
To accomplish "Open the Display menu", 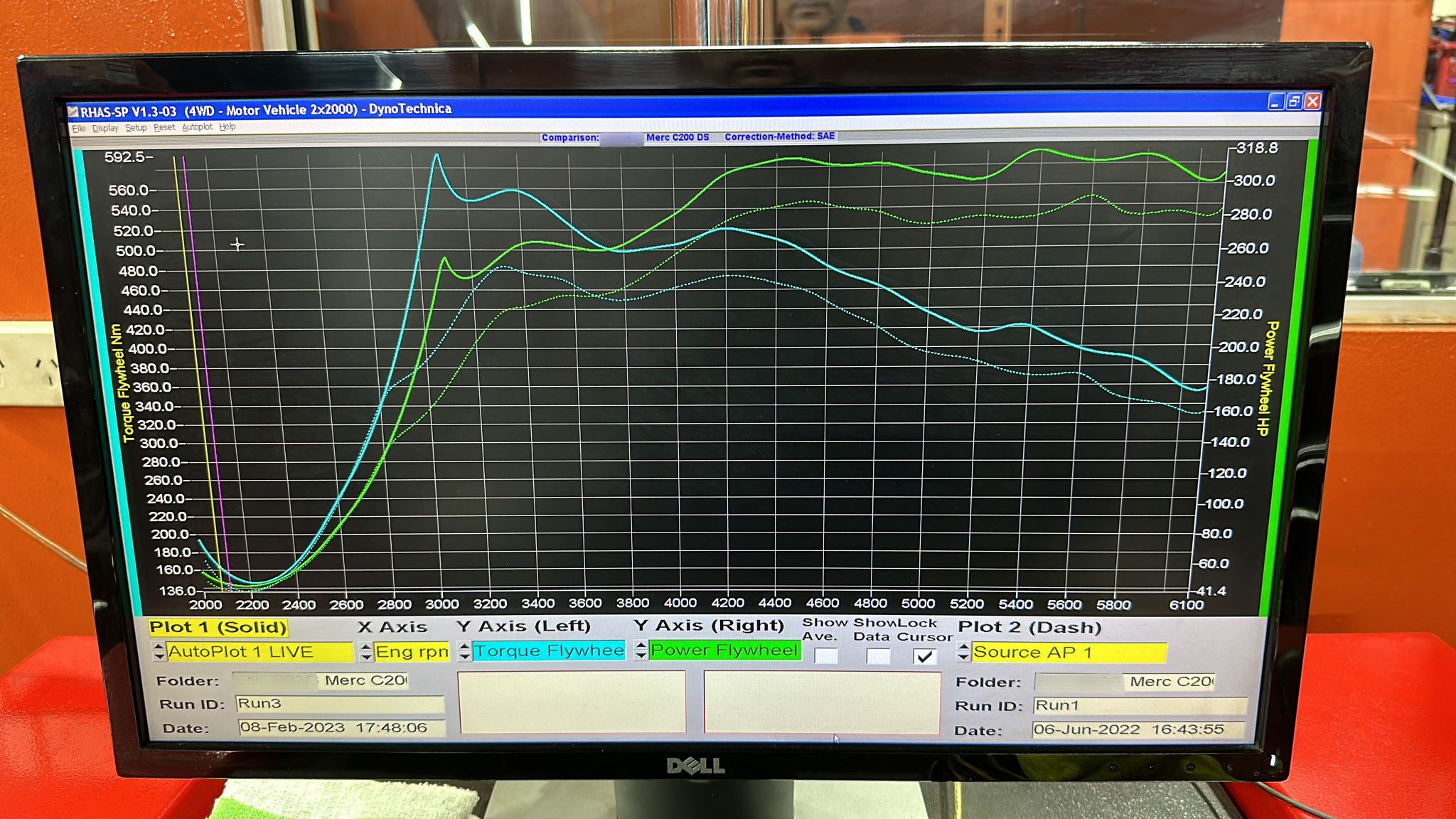I will (x=105, y=128).
